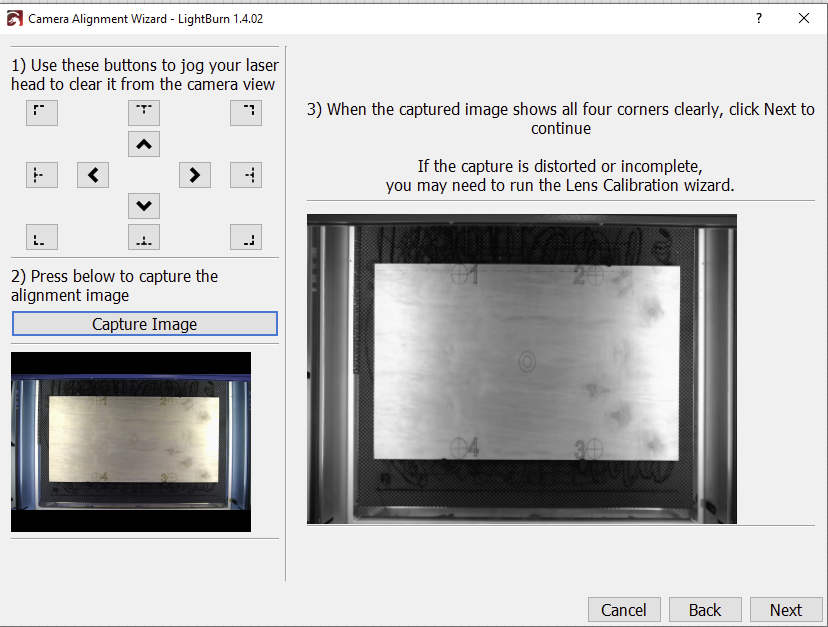This screenshot has height=627, width=828.
Task: Jog laser to top-center position
Action: [x=144, y=113]
